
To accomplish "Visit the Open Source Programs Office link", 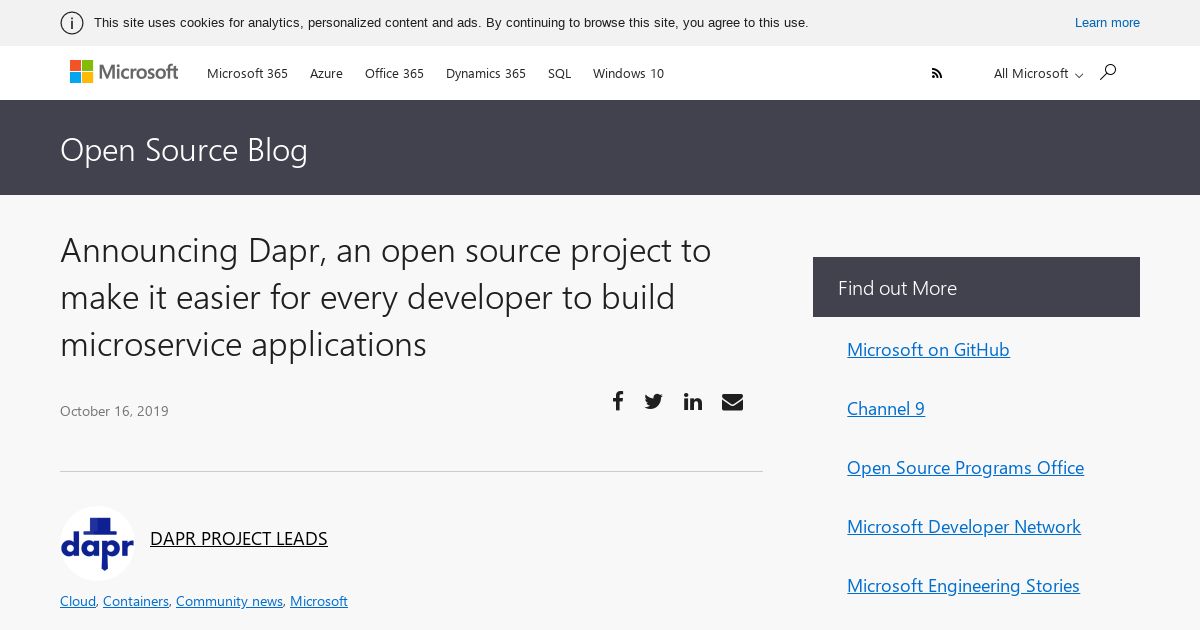I will tap(965, 467).
